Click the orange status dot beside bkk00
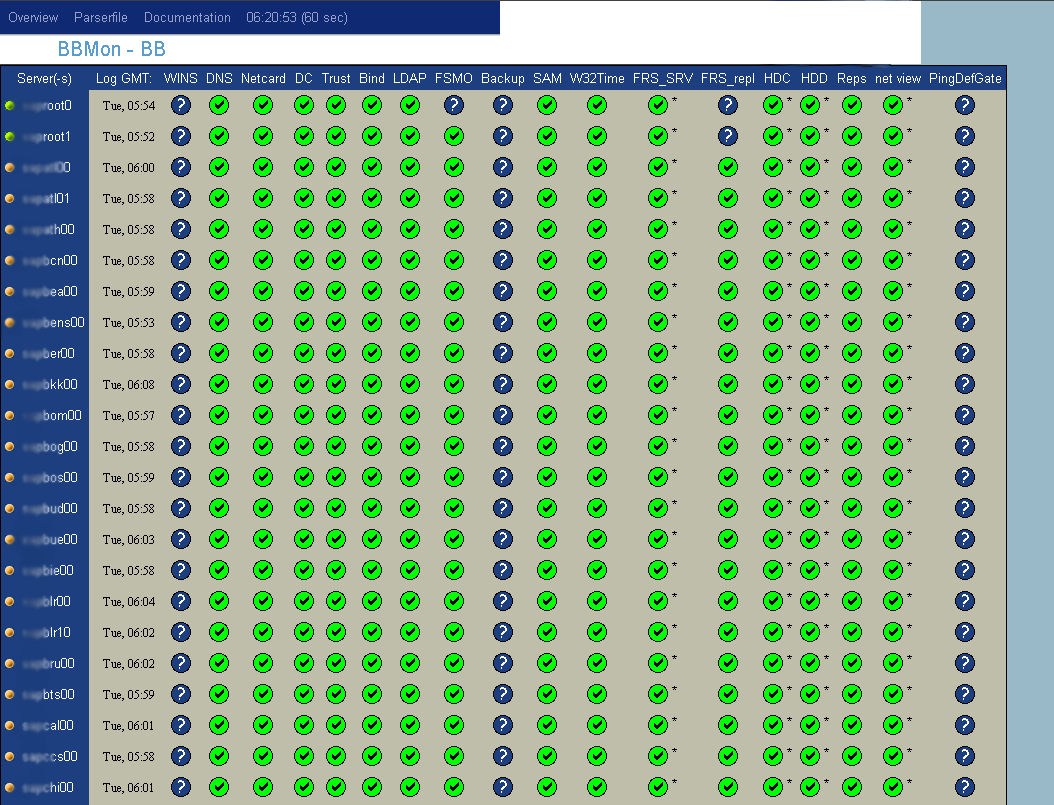The image size is (1054, 805). point(9,384)
